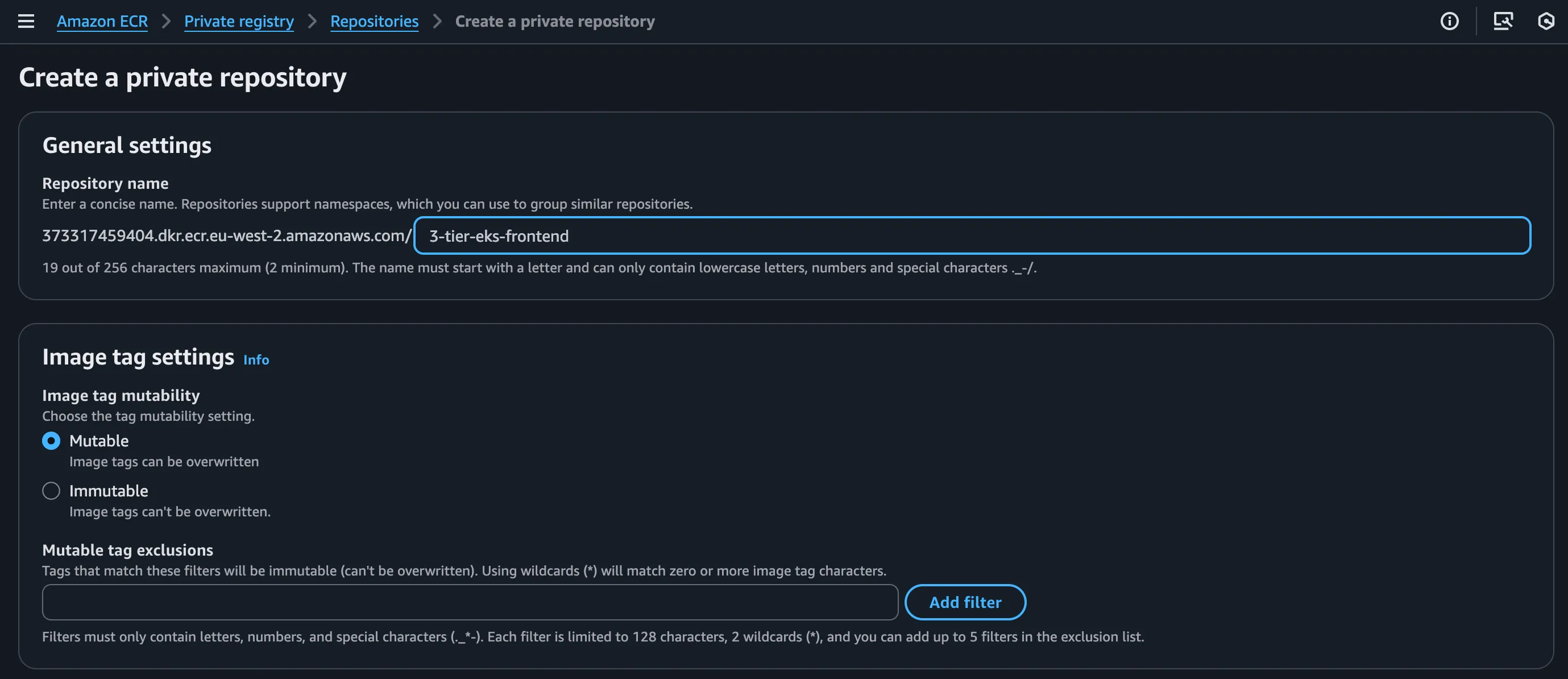Click the Mutable tag exclusions filter input

coord(470,602)
